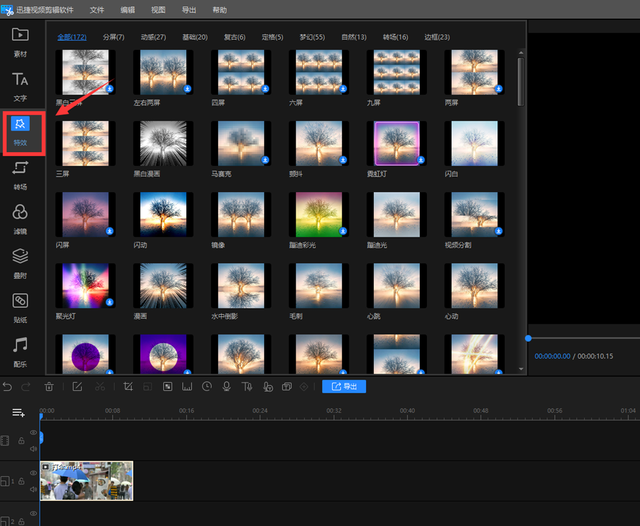The image size is (640, 526).
Task: Click the clock duration icon
Action: (x=207, y=386)
